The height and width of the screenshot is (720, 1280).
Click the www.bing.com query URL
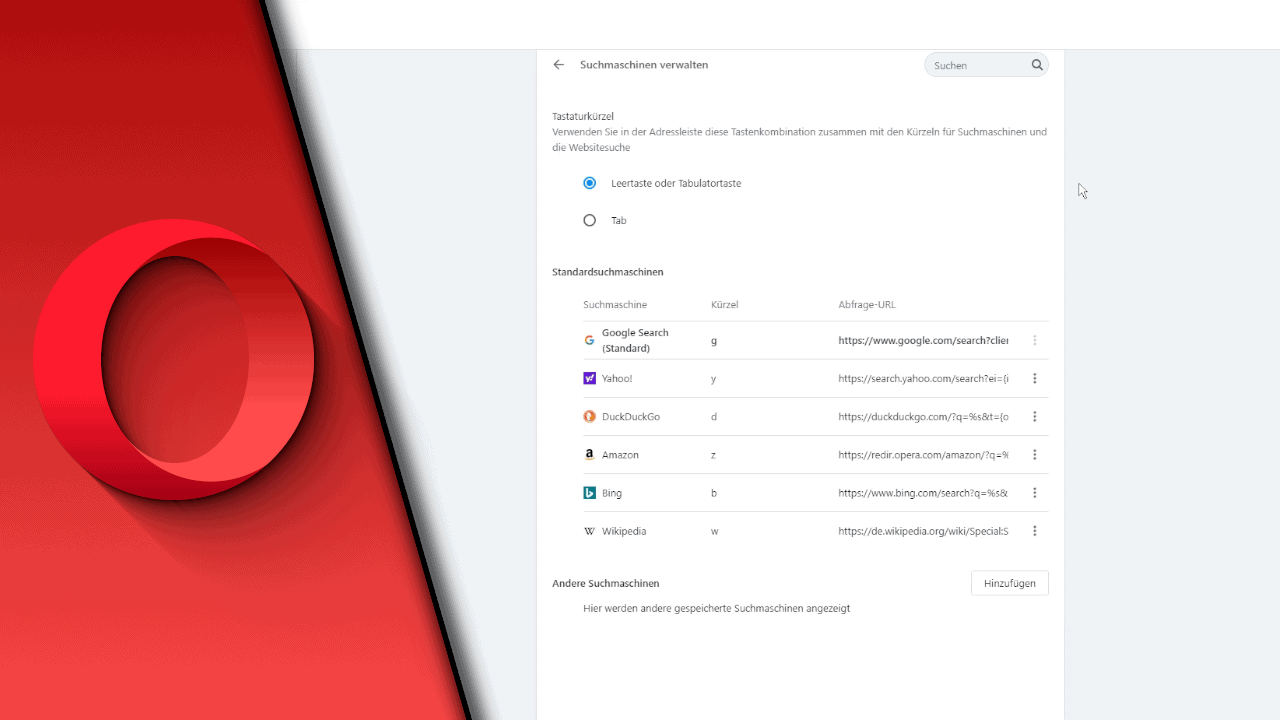(923, 493)
